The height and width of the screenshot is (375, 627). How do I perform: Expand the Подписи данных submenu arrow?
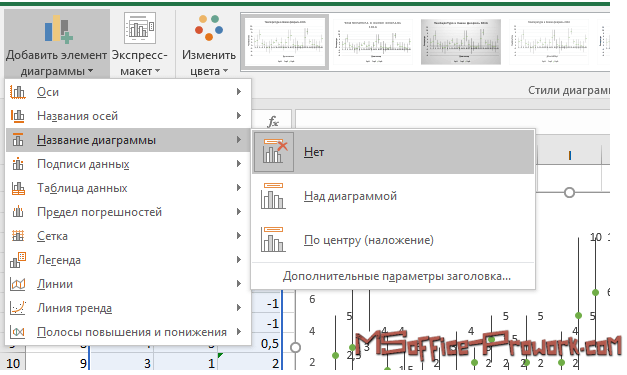point(239,164)
